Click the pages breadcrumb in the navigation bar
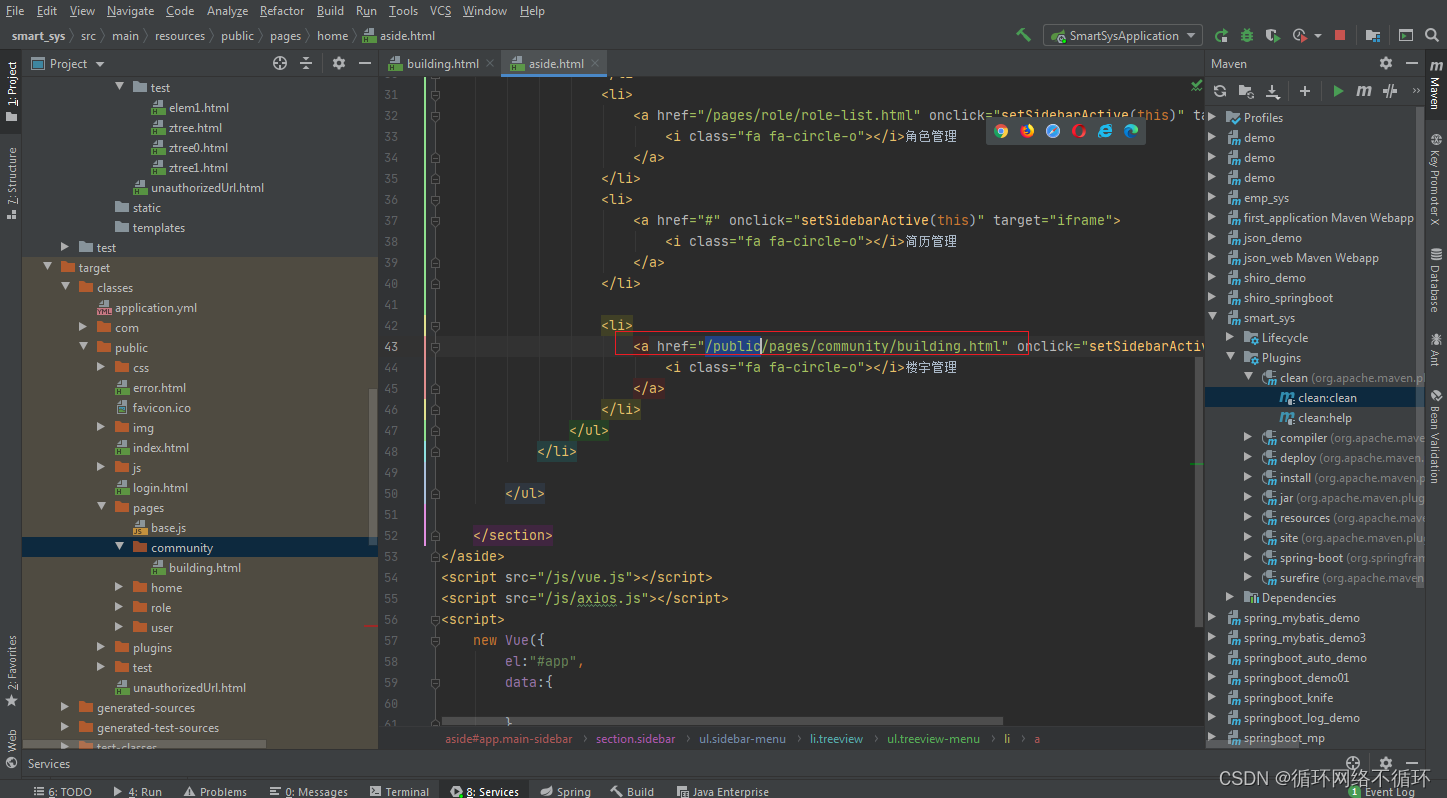1447x798 pixels. (x=285, y=36)
